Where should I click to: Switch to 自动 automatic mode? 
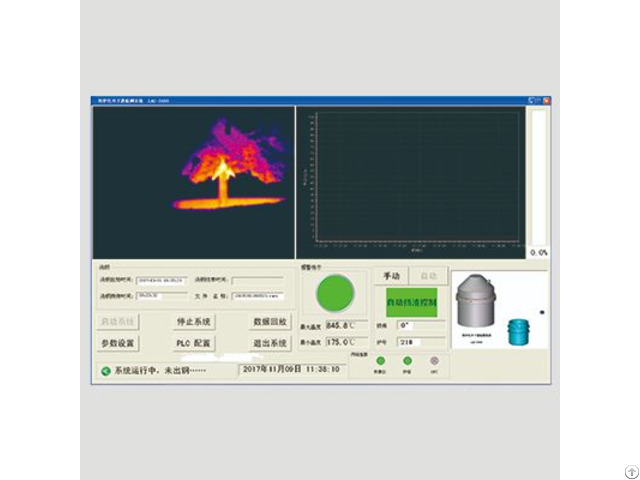(x=427, y=276)
